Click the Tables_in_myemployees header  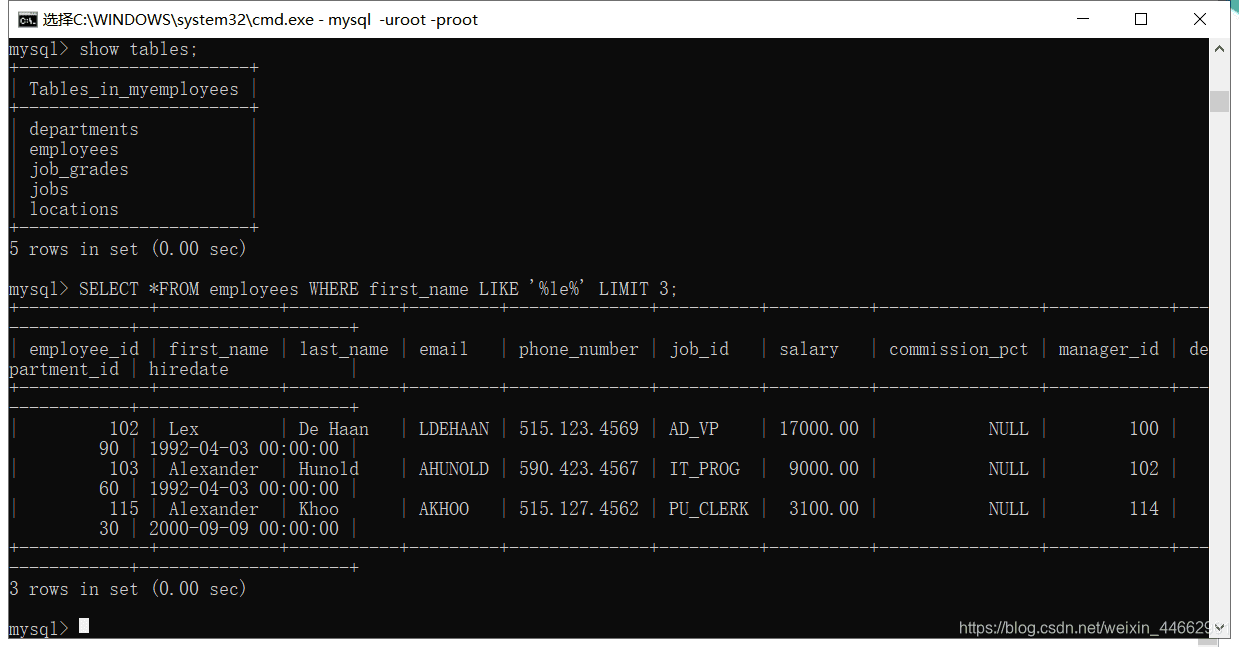tap(134, 89)
